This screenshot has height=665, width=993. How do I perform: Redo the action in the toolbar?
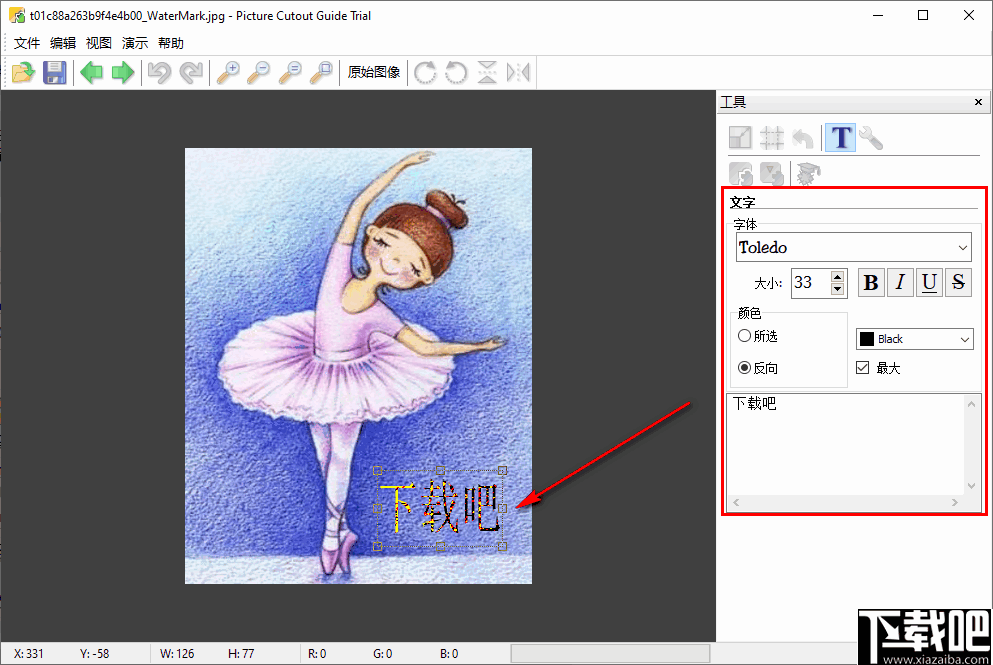[191, 72]
